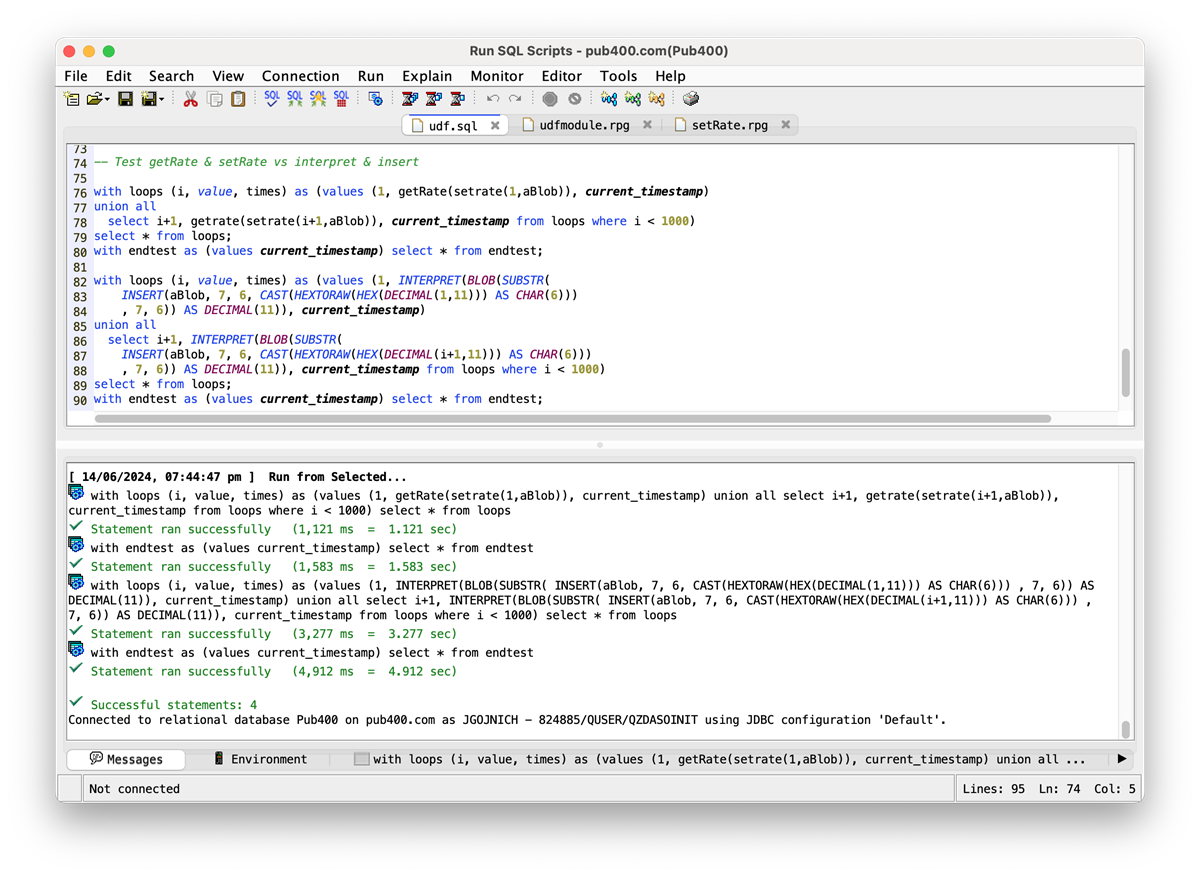Image resolution: width=1200 pixels, height=876 pixels.
Task: Expand the Save As dropdown arrow
Action: click(162, 99)
